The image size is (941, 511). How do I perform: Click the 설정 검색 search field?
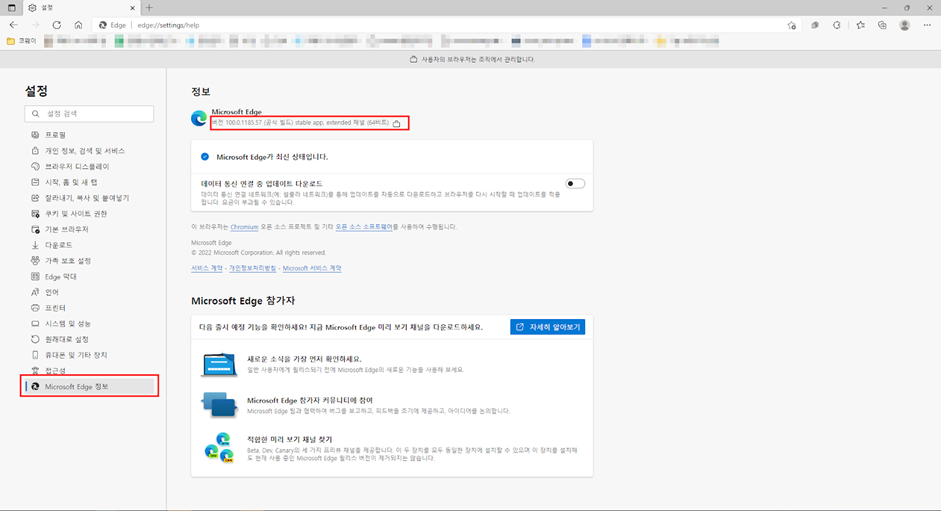pyautogui.click(x=89, y=113)
